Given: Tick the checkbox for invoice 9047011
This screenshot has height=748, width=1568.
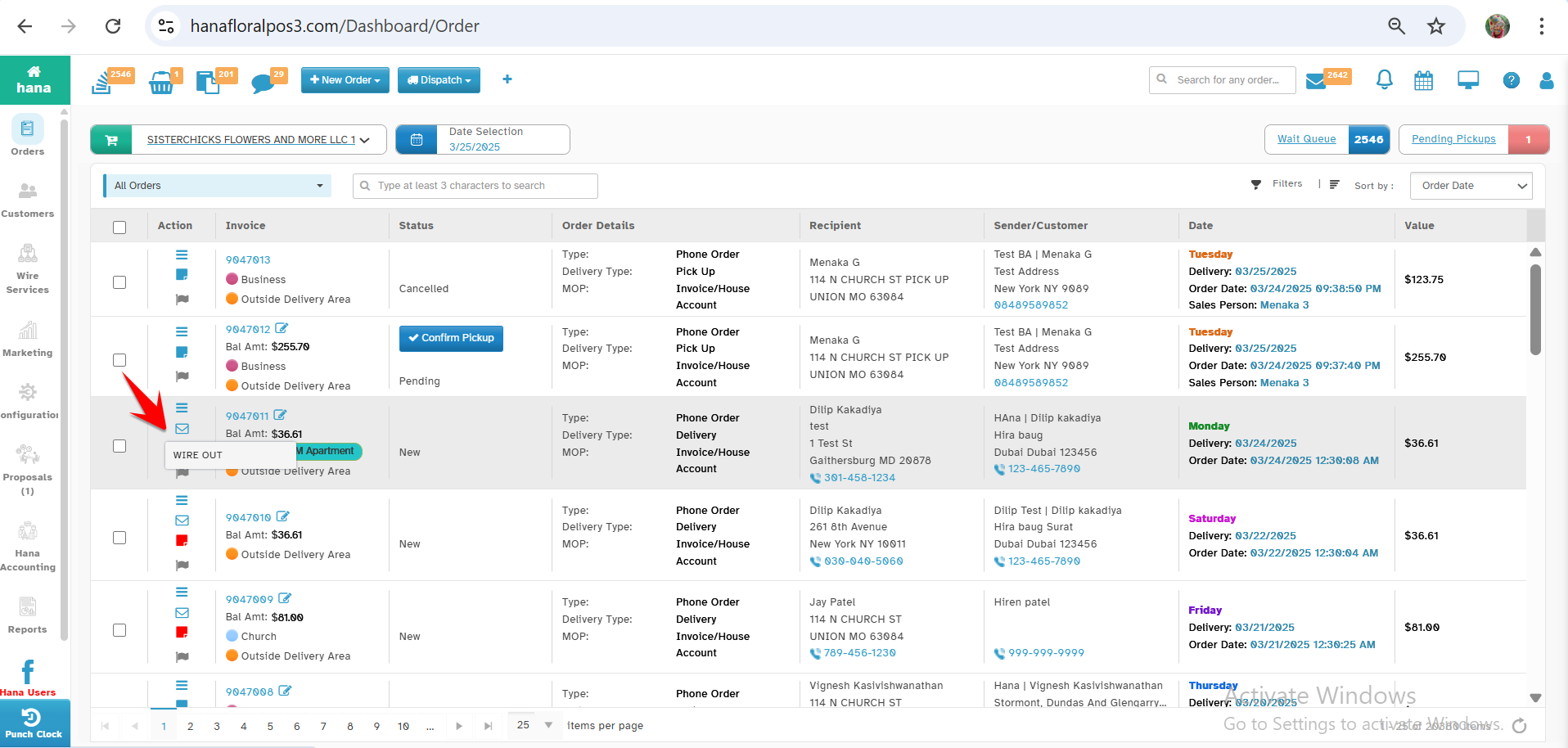Looking at the screenshot, I should coord(119,446).
